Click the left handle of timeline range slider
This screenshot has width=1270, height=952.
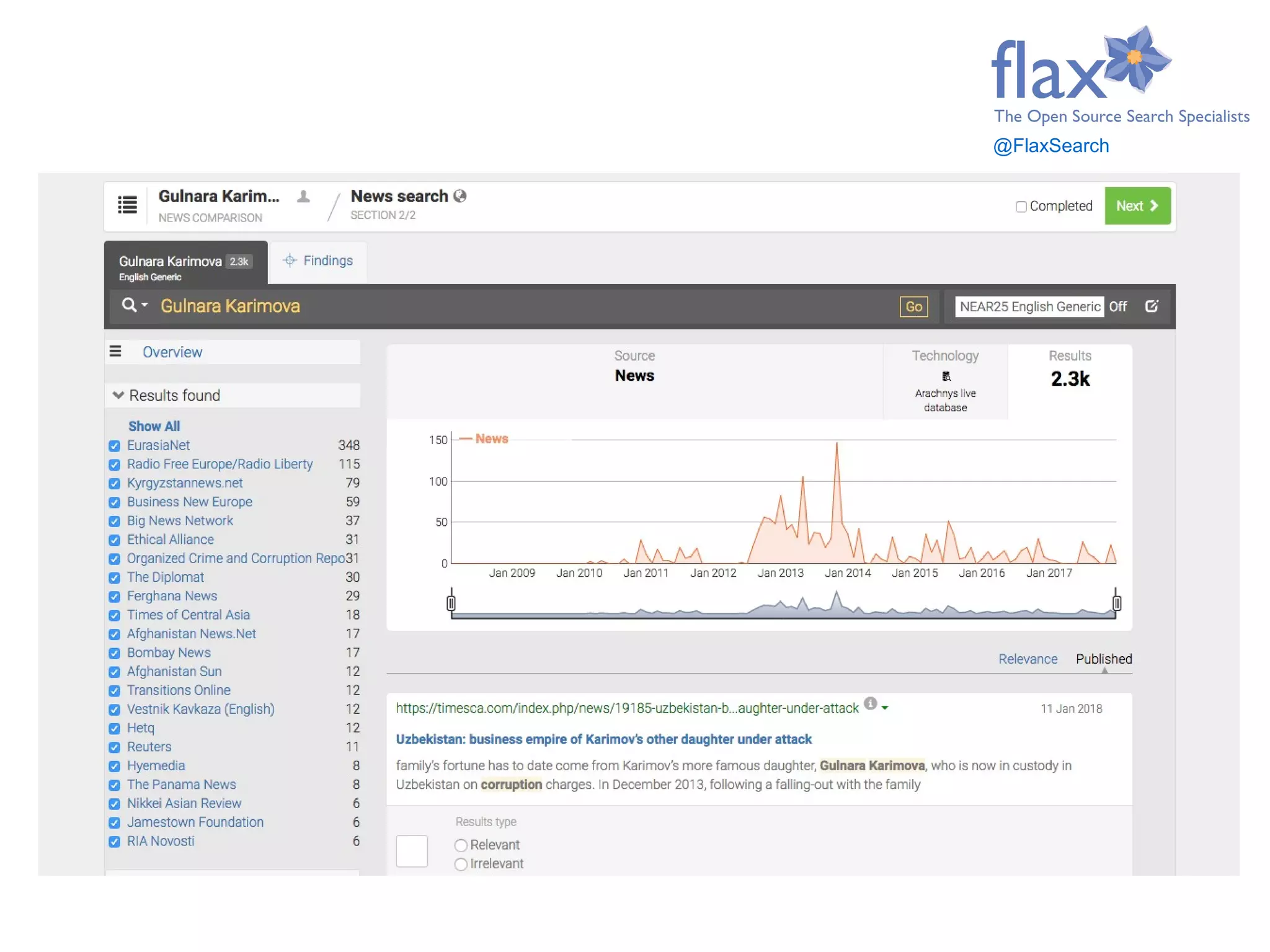[451, 602]
